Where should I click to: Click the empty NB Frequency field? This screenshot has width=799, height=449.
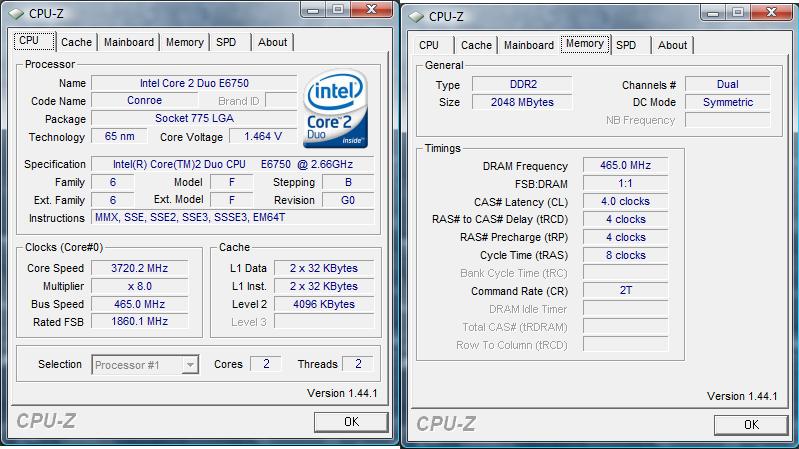[728, 120]
